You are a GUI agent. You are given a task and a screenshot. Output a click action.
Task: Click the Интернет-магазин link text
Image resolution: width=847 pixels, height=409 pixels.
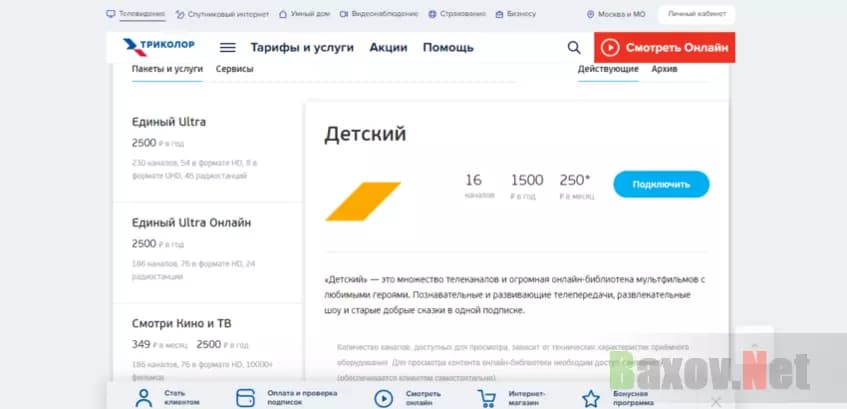[527, 398]
